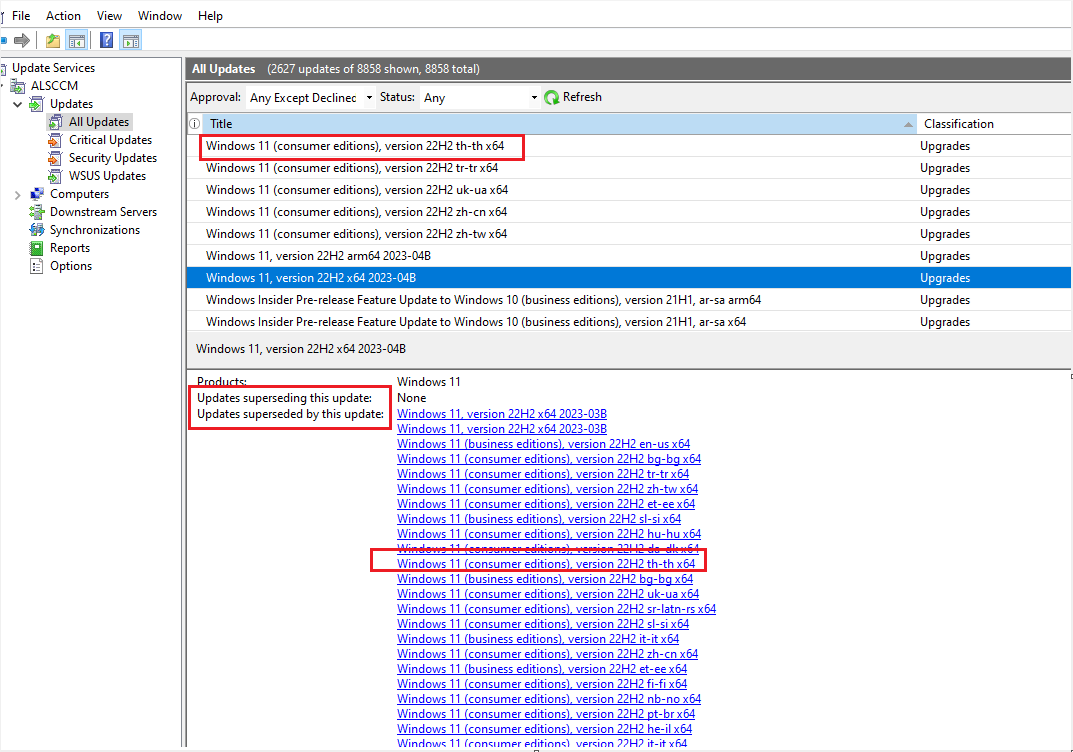Click the export folder icon in the toolbar
This screenshot has width=1073, height=752.
coord(51,41)
